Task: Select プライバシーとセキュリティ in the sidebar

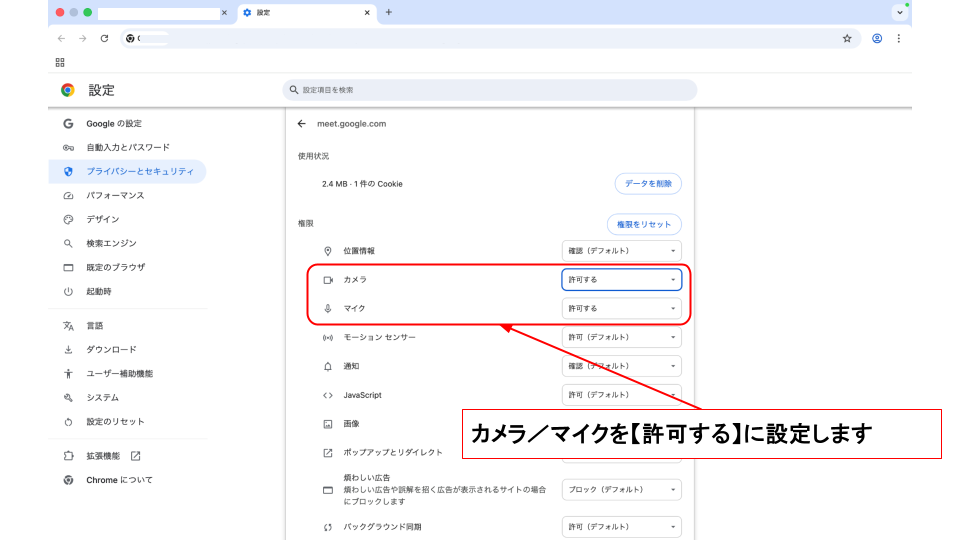Action: (139, 171)
